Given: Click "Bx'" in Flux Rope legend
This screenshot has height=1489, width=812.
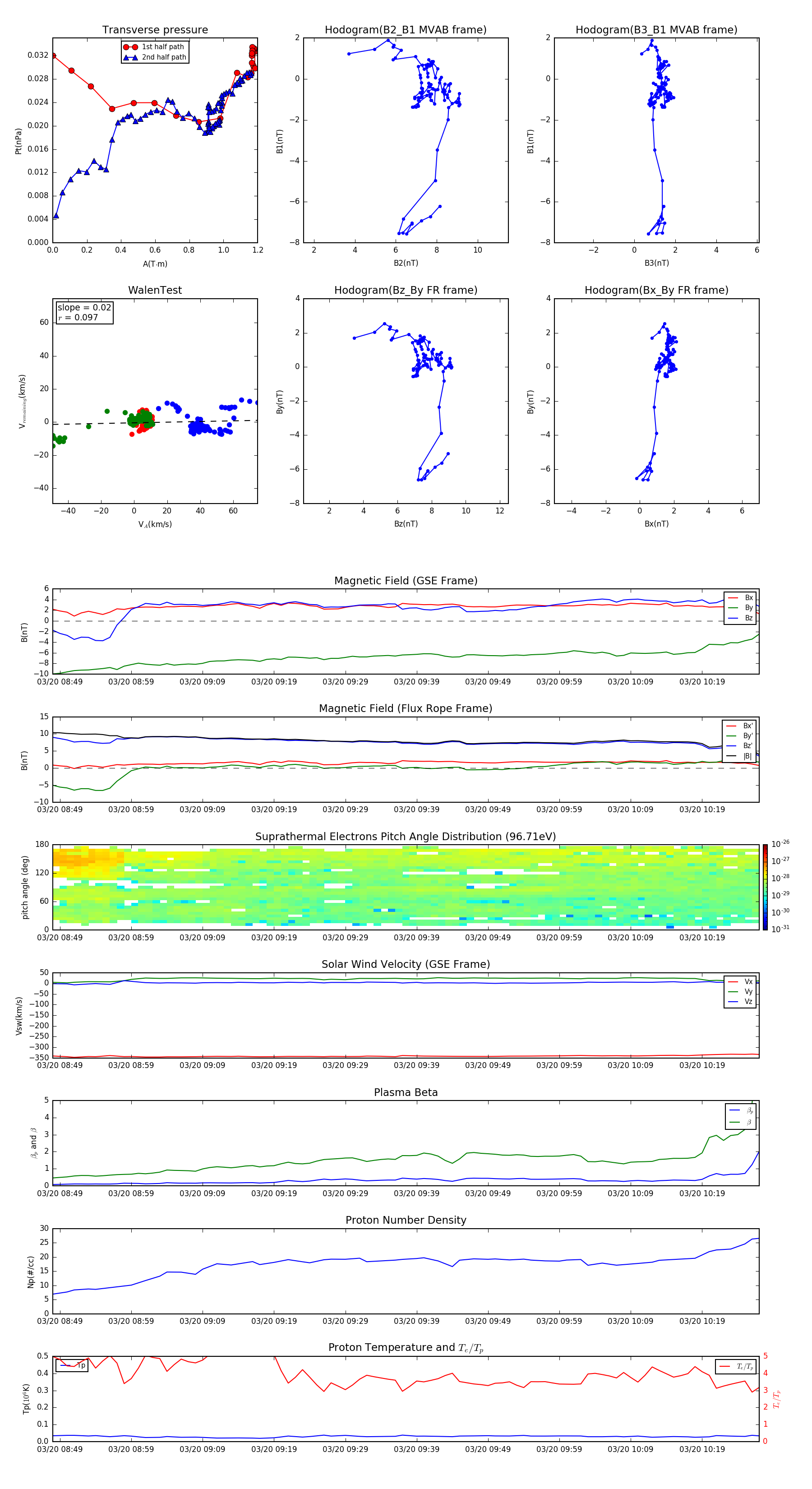Looking at the screenshot, I should pos(740,726).
